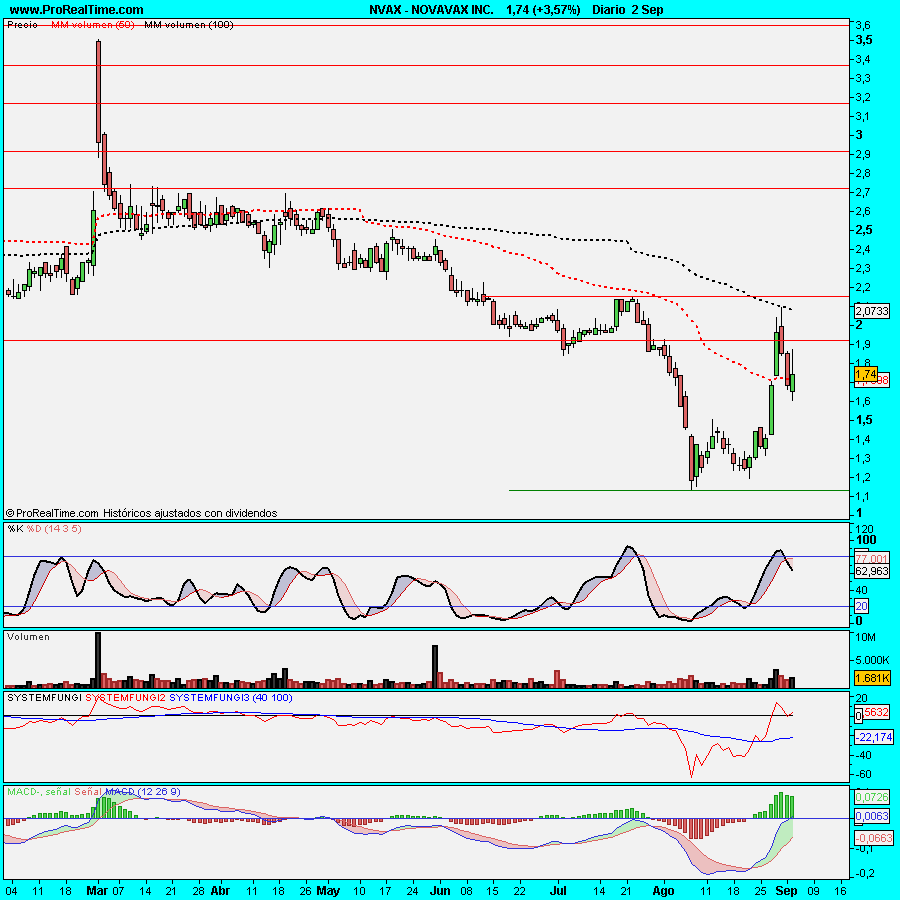Click the yellow 1.681K volume tag

coord(872,678)
